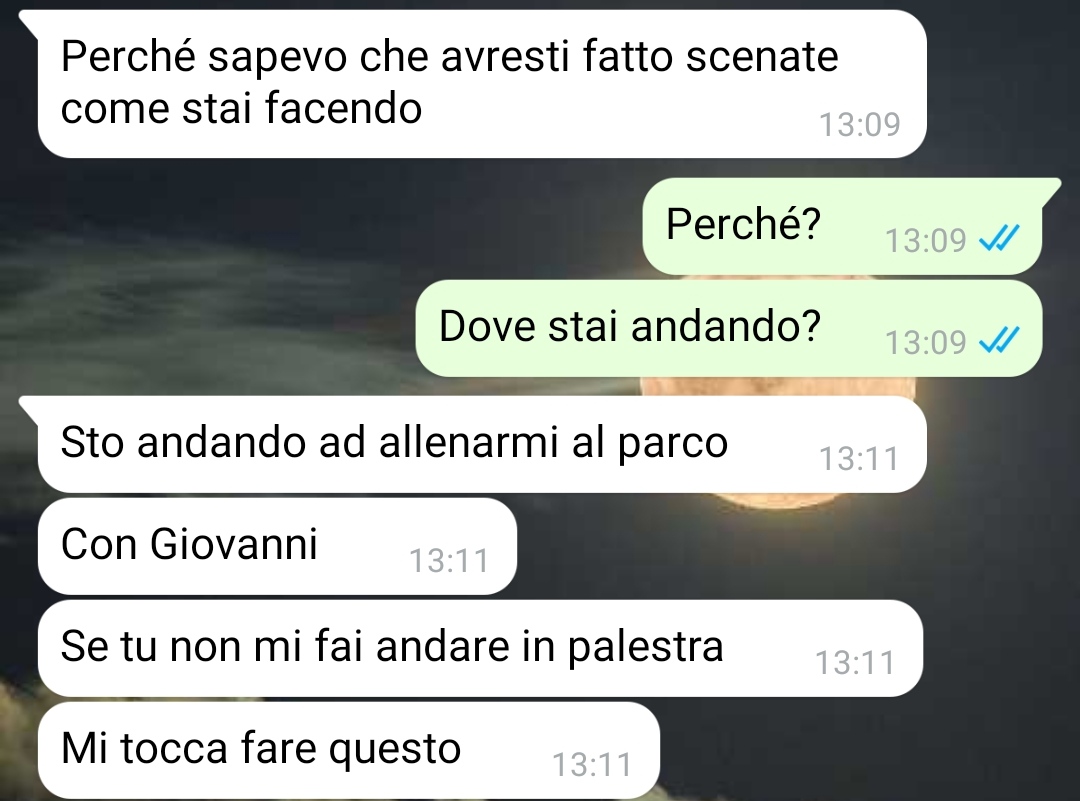
Task: Tap the word "Giovanni" in the received message
Action: pos(234,544)
